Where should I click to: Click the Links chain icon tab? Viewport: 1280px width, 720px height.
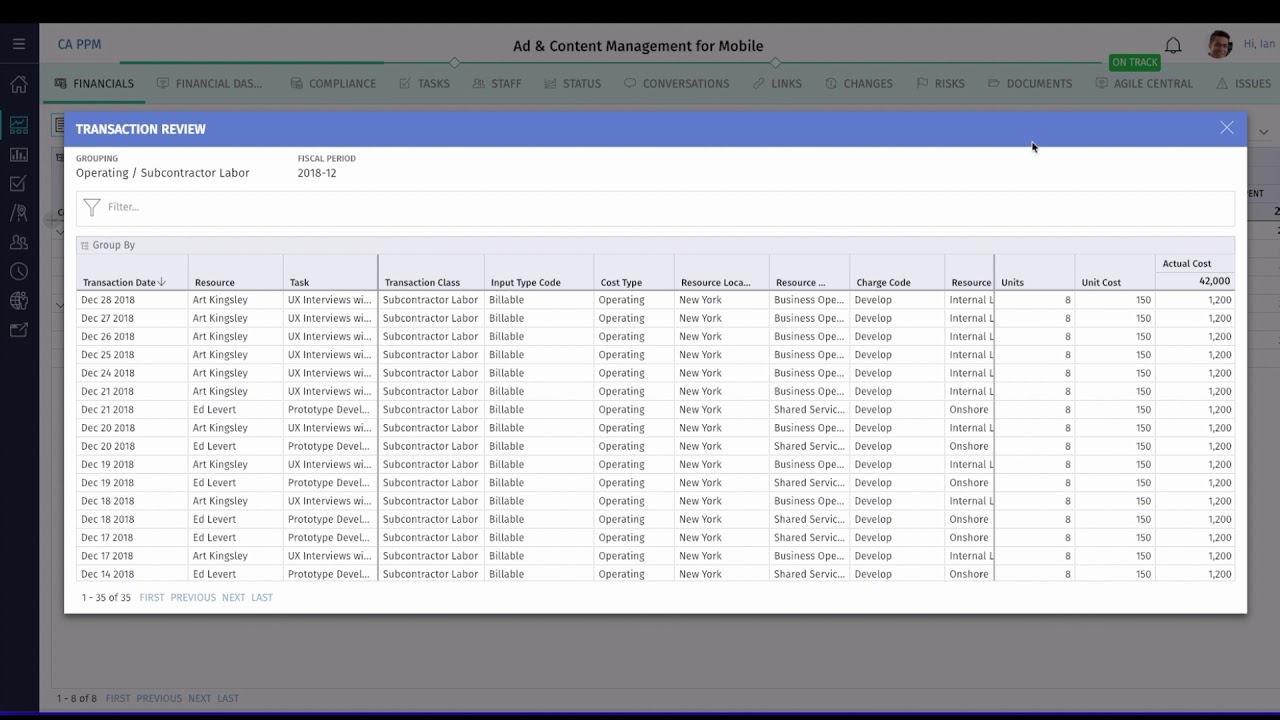pyautogui.click(x=759, y=84)
